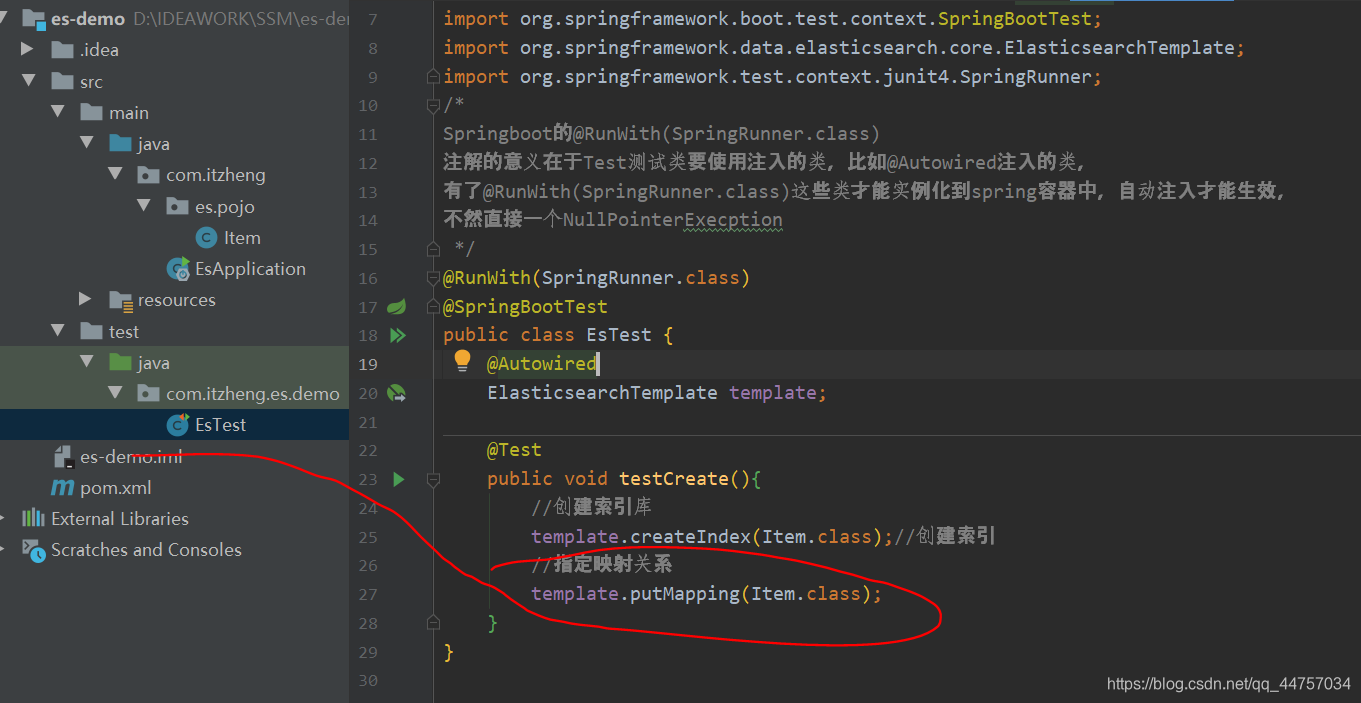The image size is (1361, 703).
Task: Select the blue java sources folder icon
Action: (121, 143)
